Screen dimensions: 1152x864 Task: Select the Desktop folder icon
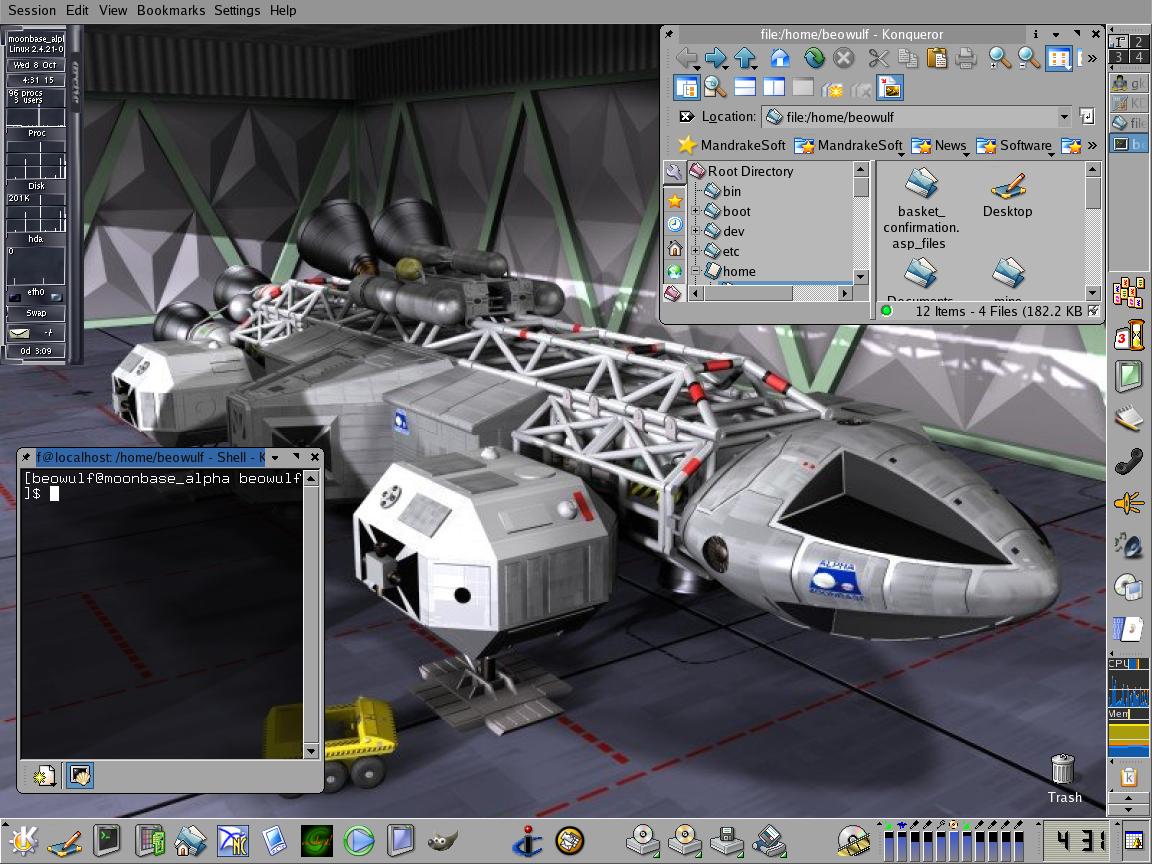[x=1007, y=194]
